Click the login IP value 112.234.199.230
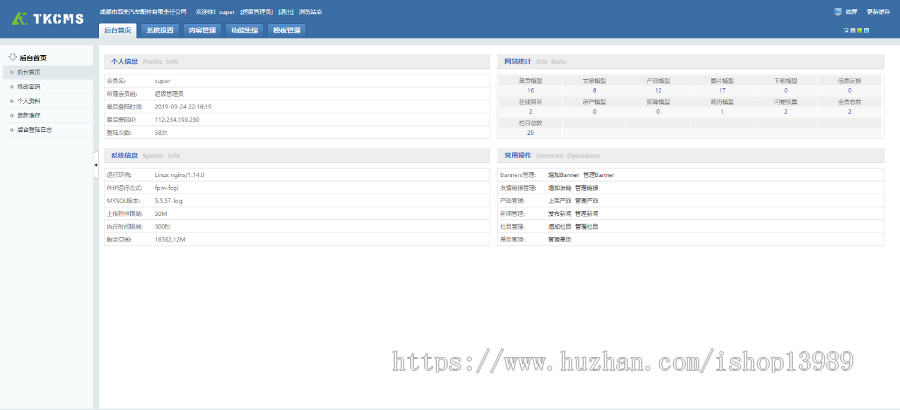Screen dimensions: 900x410 pyautogui.click(x=177, y=119)
